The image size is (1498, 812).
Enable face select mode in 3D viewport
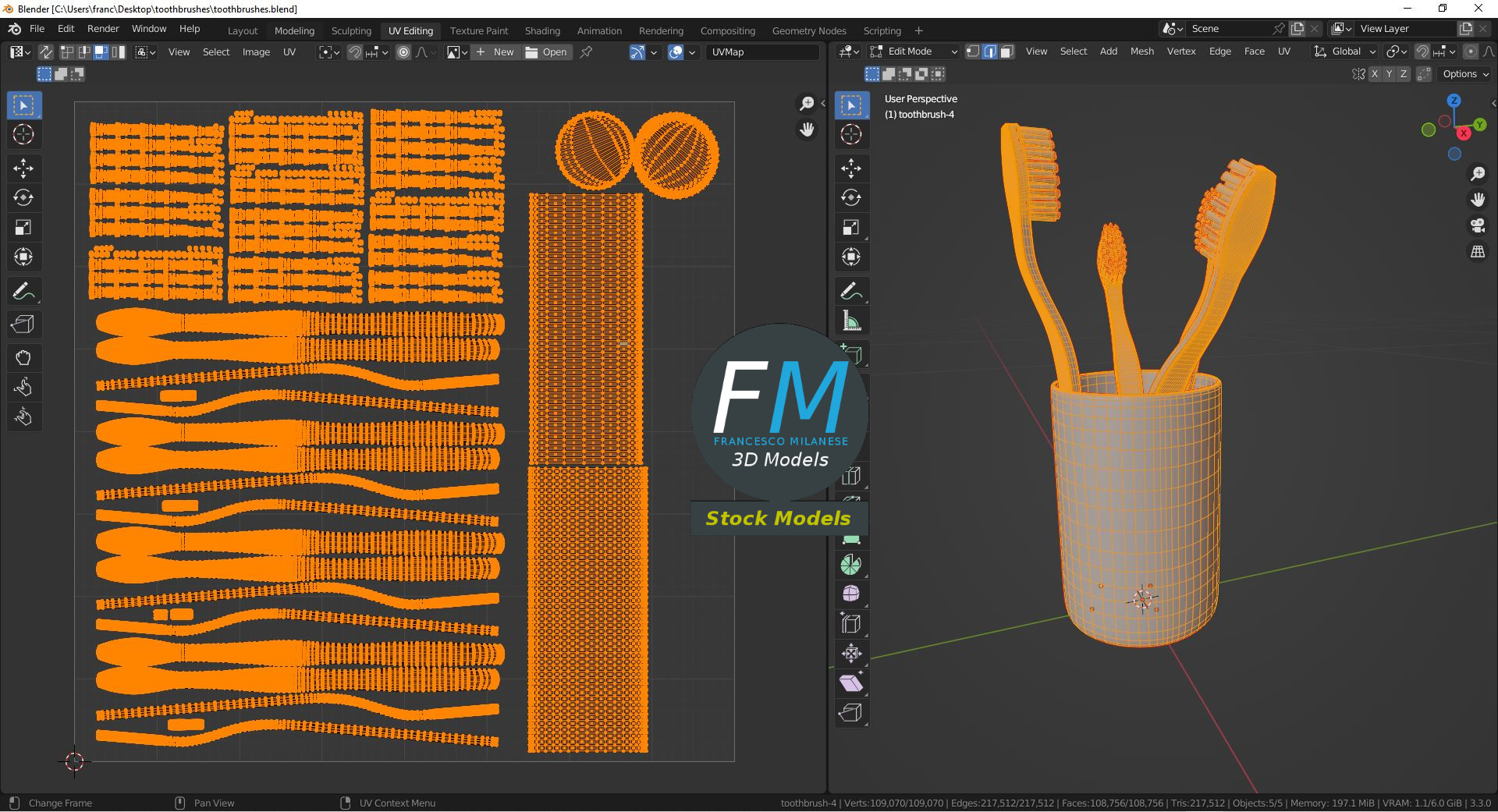(1007, 51)
